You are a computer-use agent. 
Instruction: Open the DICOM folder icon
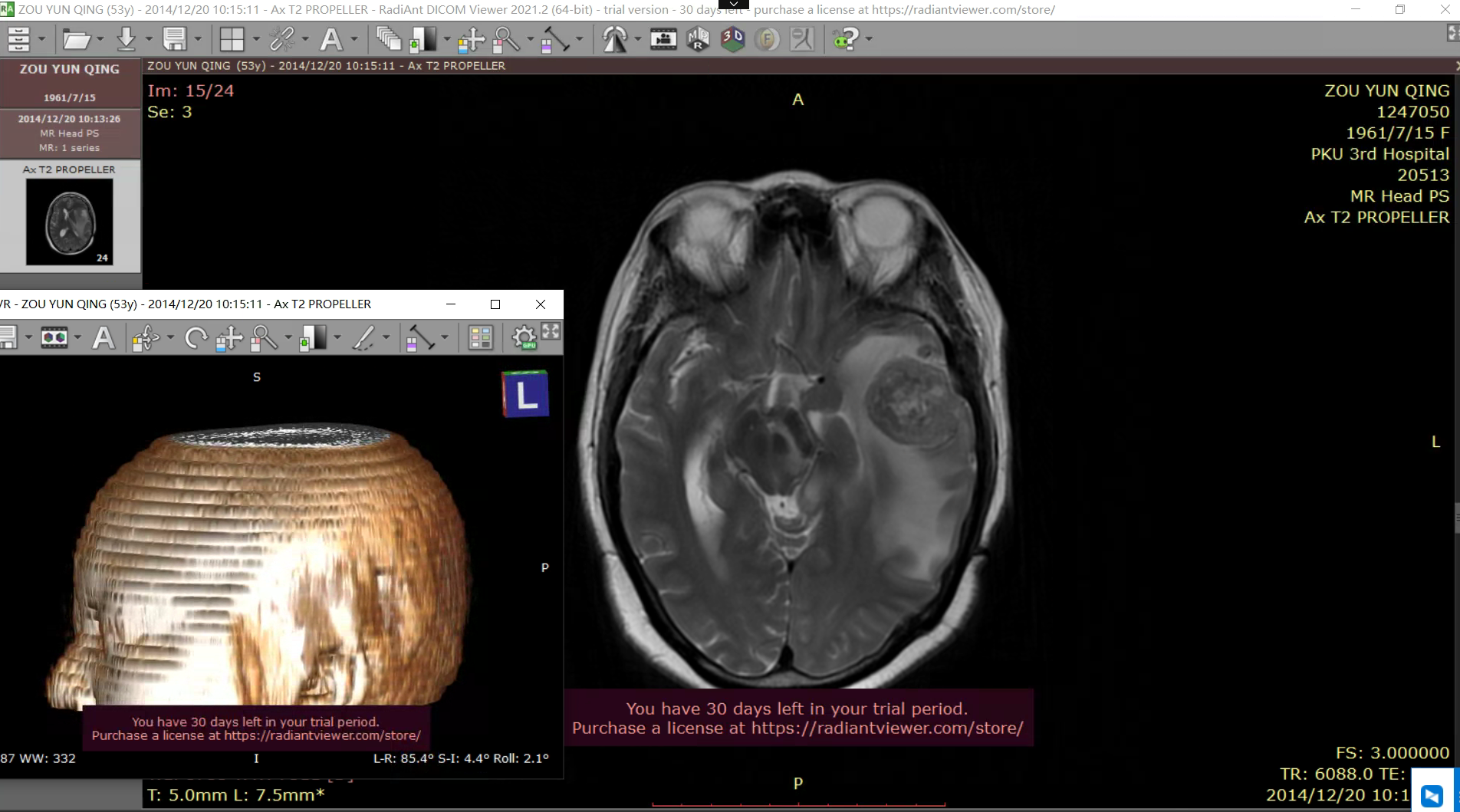pos(76,39)
